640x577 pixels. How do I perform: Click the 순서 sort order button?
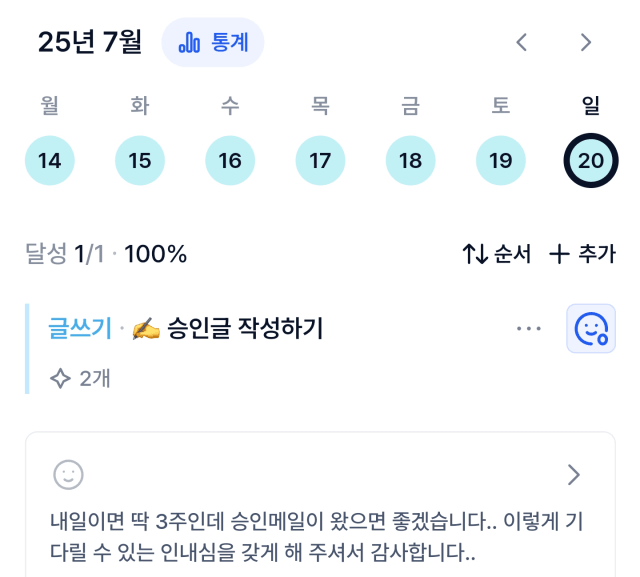click(497, 254)
